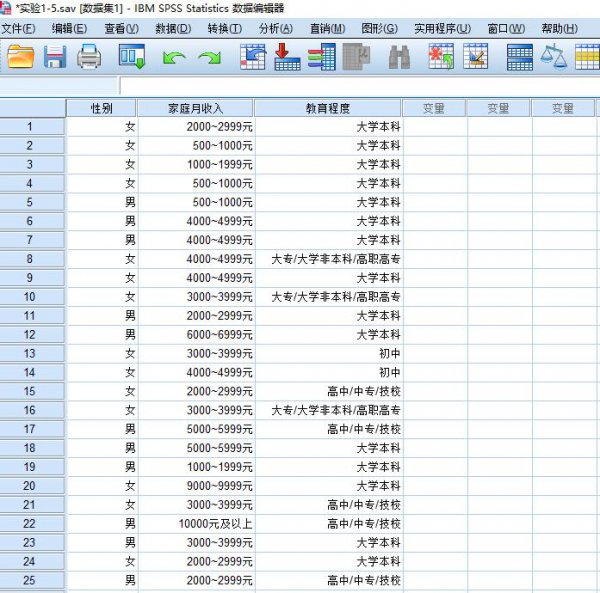Click row 3 income cell 1000~1999元
The height and width of the screenshot is (593, 600).
(x=196, y=165)
